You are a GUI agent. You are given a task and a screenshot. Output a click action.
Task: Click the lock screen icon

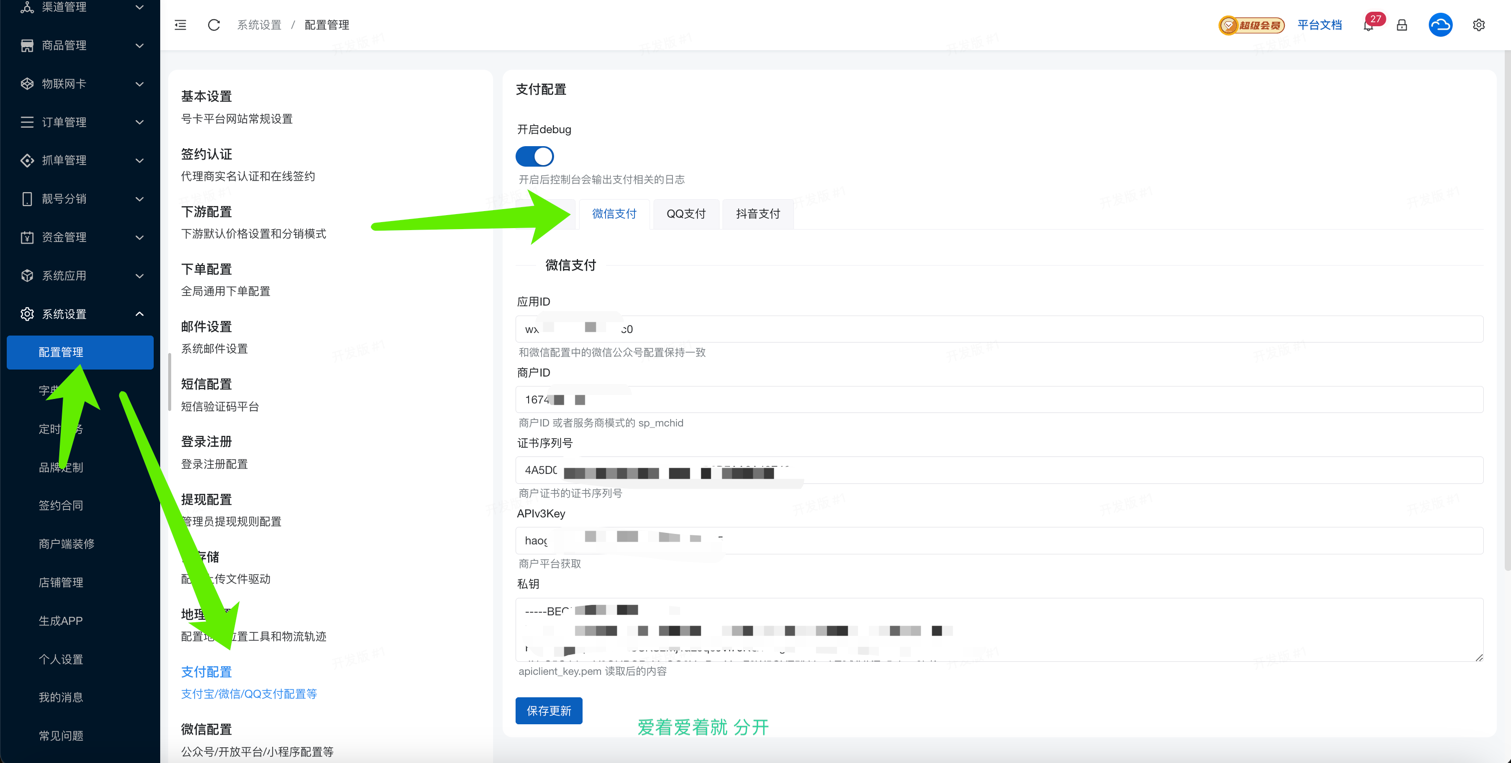1402,25
